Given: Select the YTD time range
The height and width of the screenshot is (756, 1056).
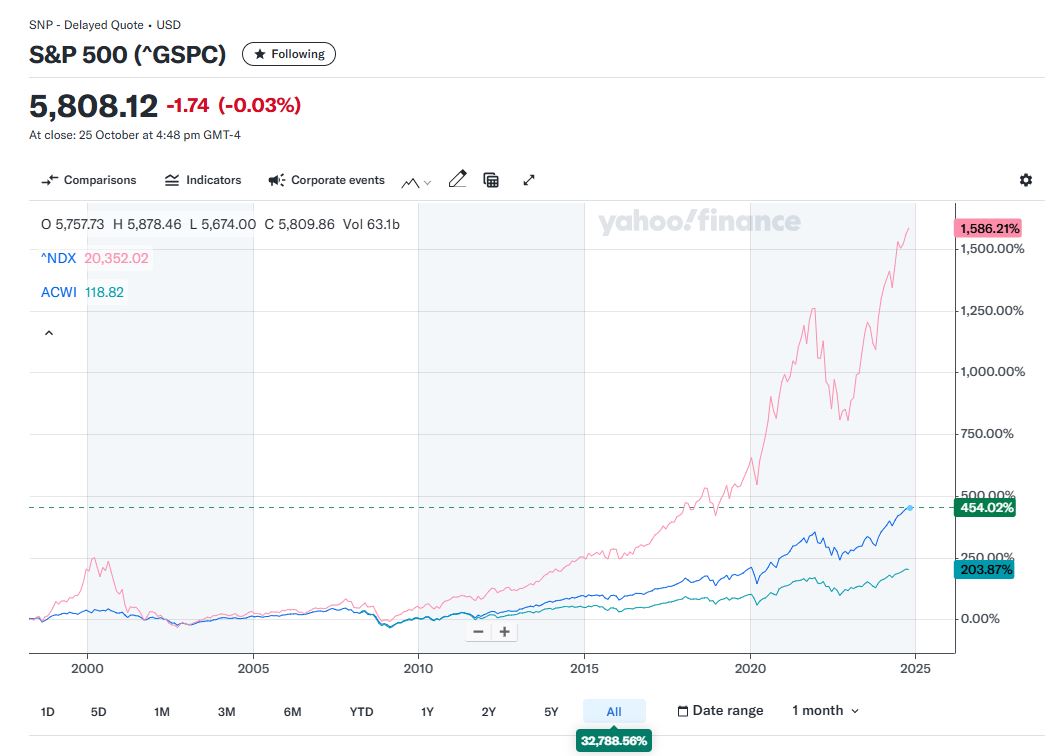Looking at the screenshot, I should (361, 712).
